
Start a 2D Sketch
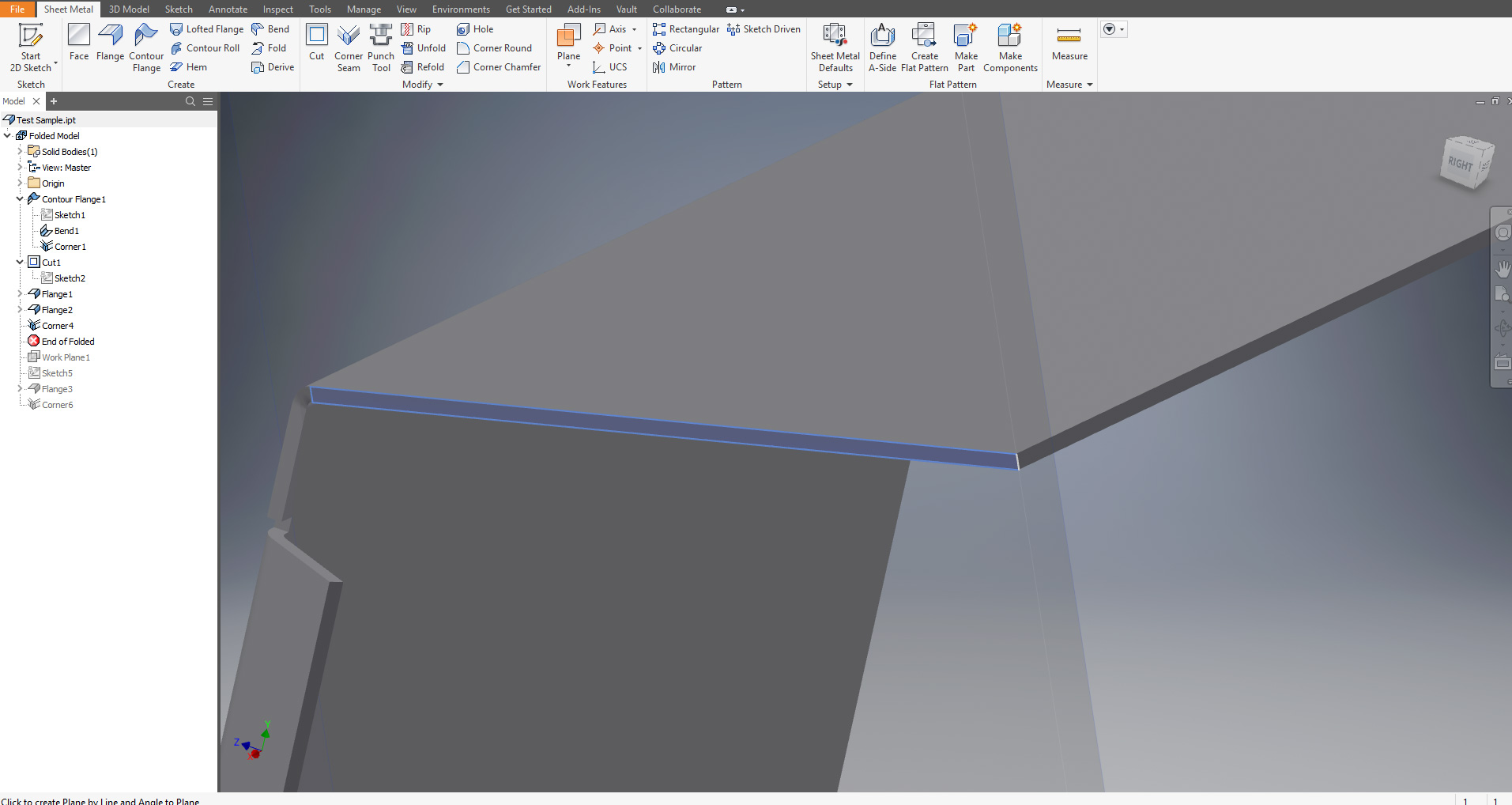(31, 47)
